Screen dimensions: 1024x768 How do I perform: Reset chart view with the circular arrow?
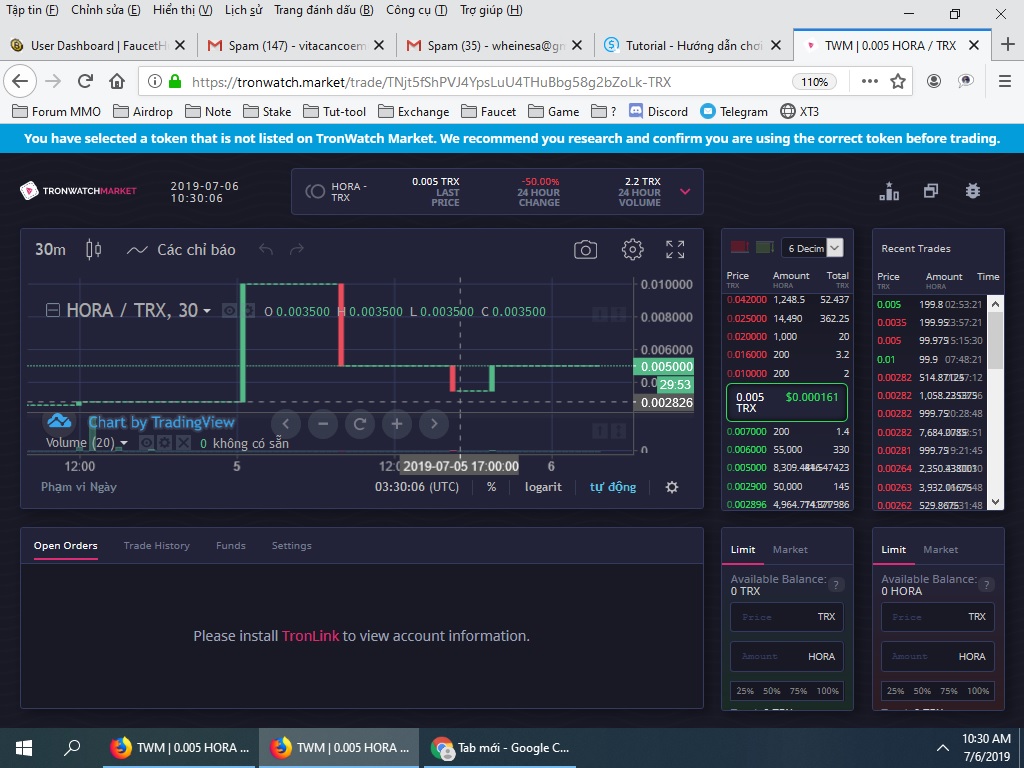click(x=359, y=424)
